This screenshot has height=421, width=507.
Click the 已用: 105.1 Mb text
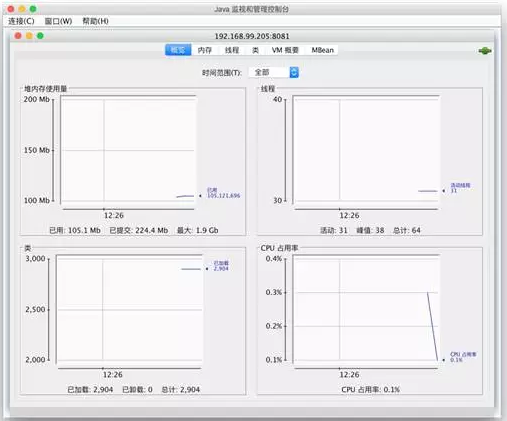click(75, 230)
